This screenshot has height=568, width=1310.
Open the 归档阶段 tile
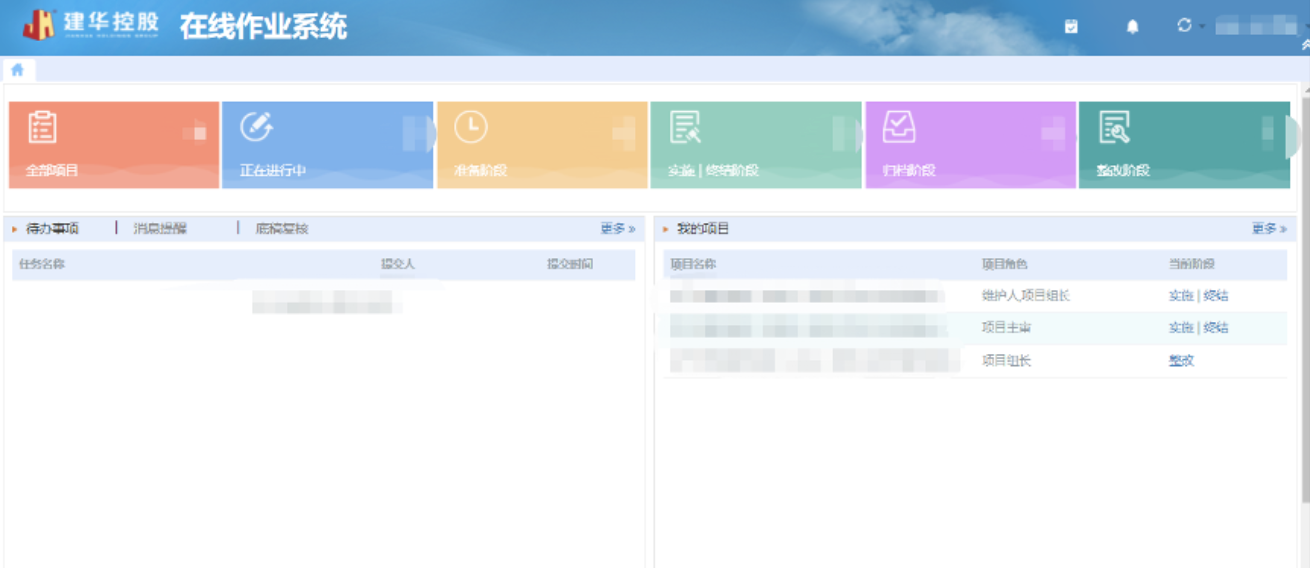coord(969,145)
